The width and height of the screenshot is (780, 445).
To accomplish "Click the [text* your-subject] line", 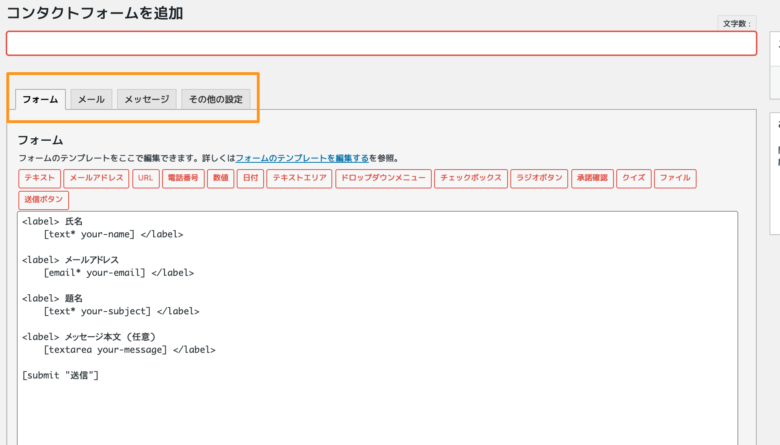I will (x=121, y=311).
